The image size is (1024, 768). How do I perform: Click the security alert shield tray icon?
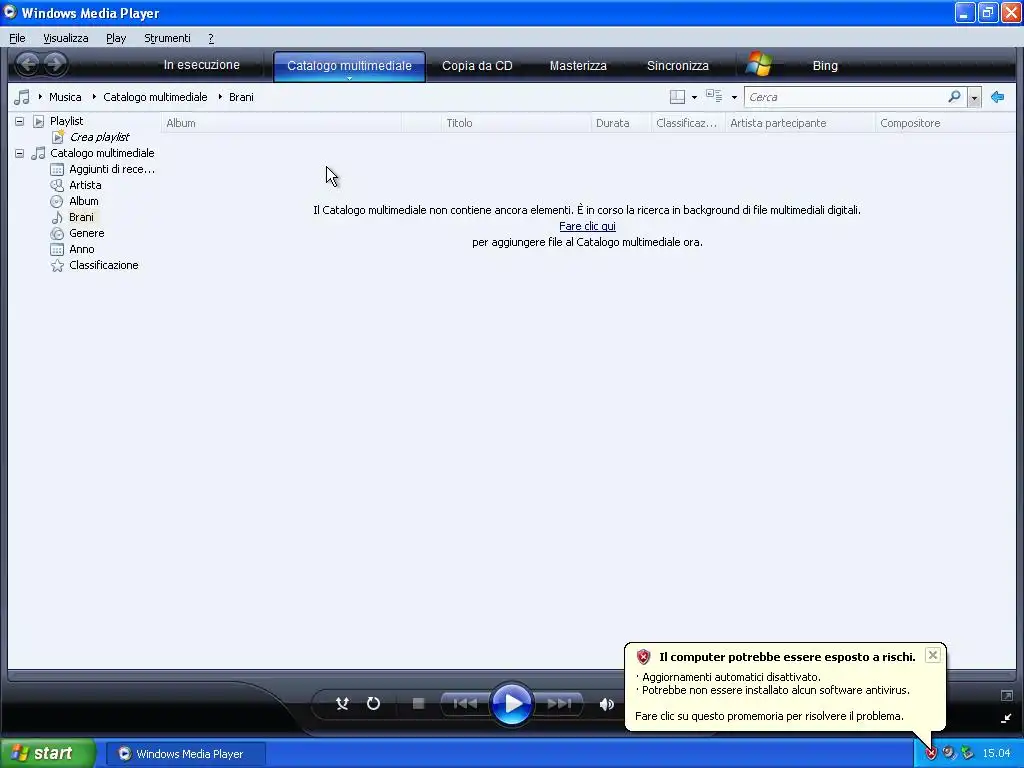click(x=931, y=754)
